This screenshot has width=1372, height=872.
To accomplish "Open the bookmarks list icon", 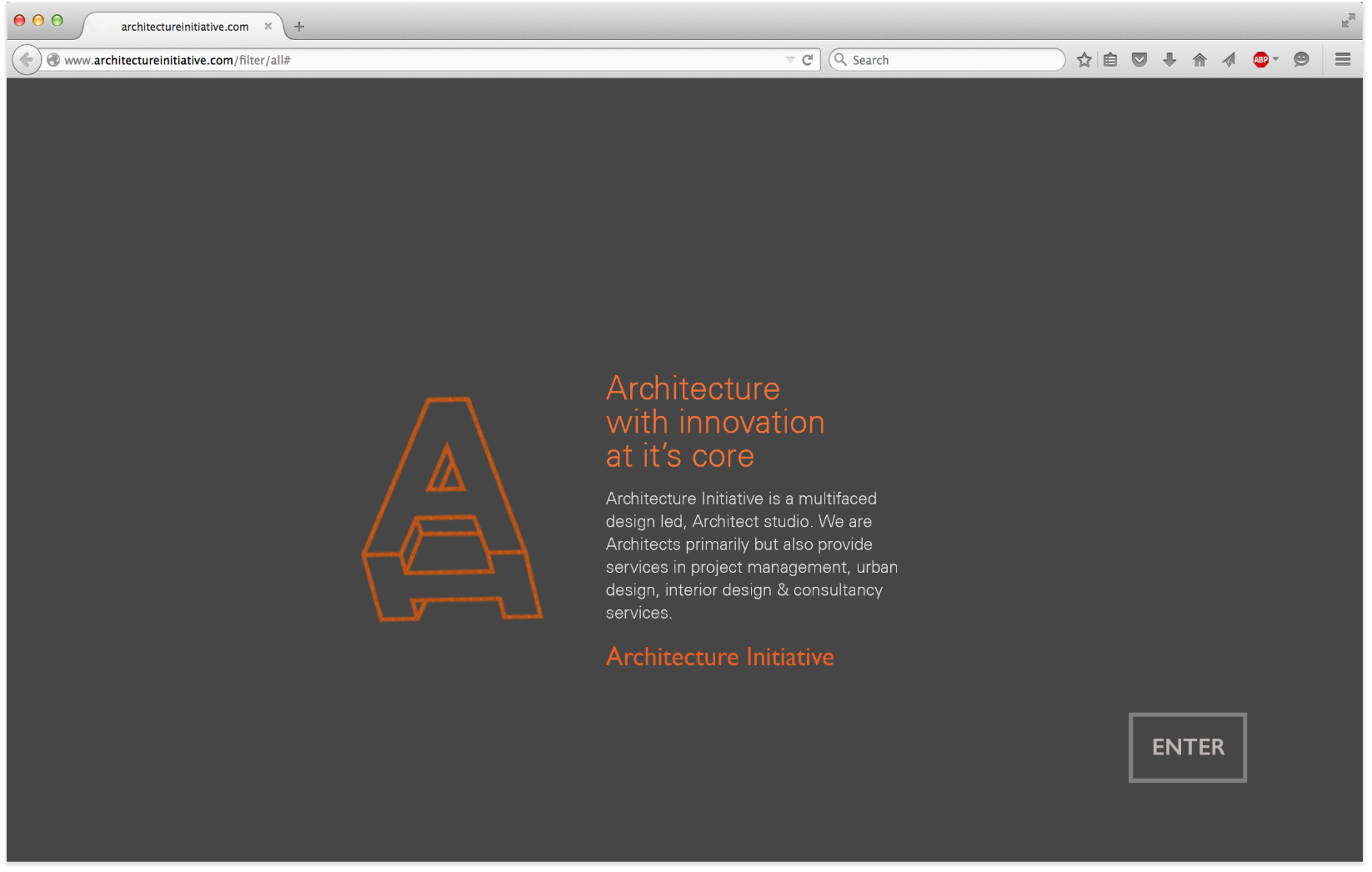I will [1110, 60].
